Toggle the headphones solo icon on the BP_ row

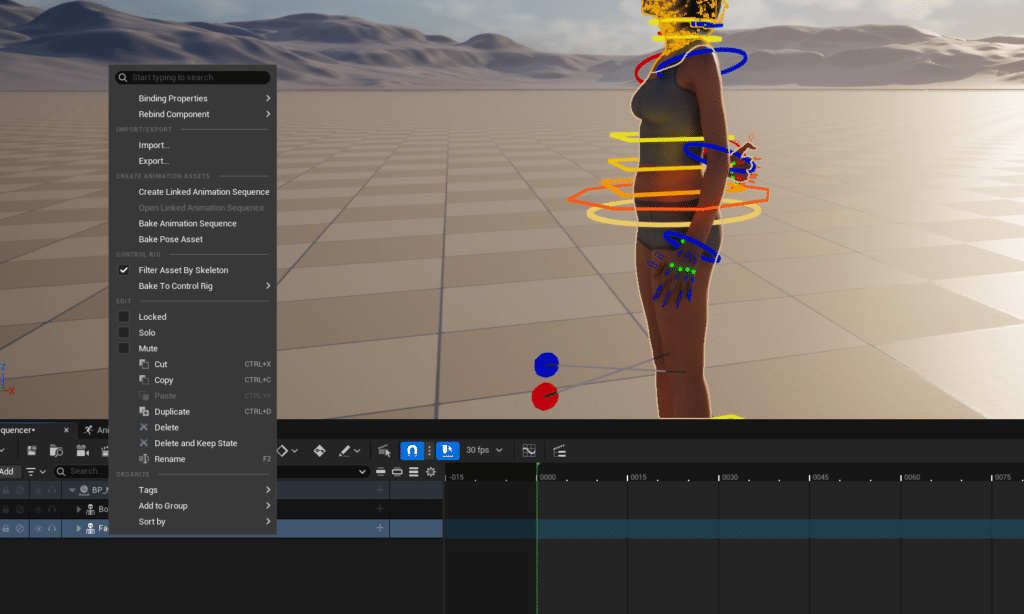(52, 490)
